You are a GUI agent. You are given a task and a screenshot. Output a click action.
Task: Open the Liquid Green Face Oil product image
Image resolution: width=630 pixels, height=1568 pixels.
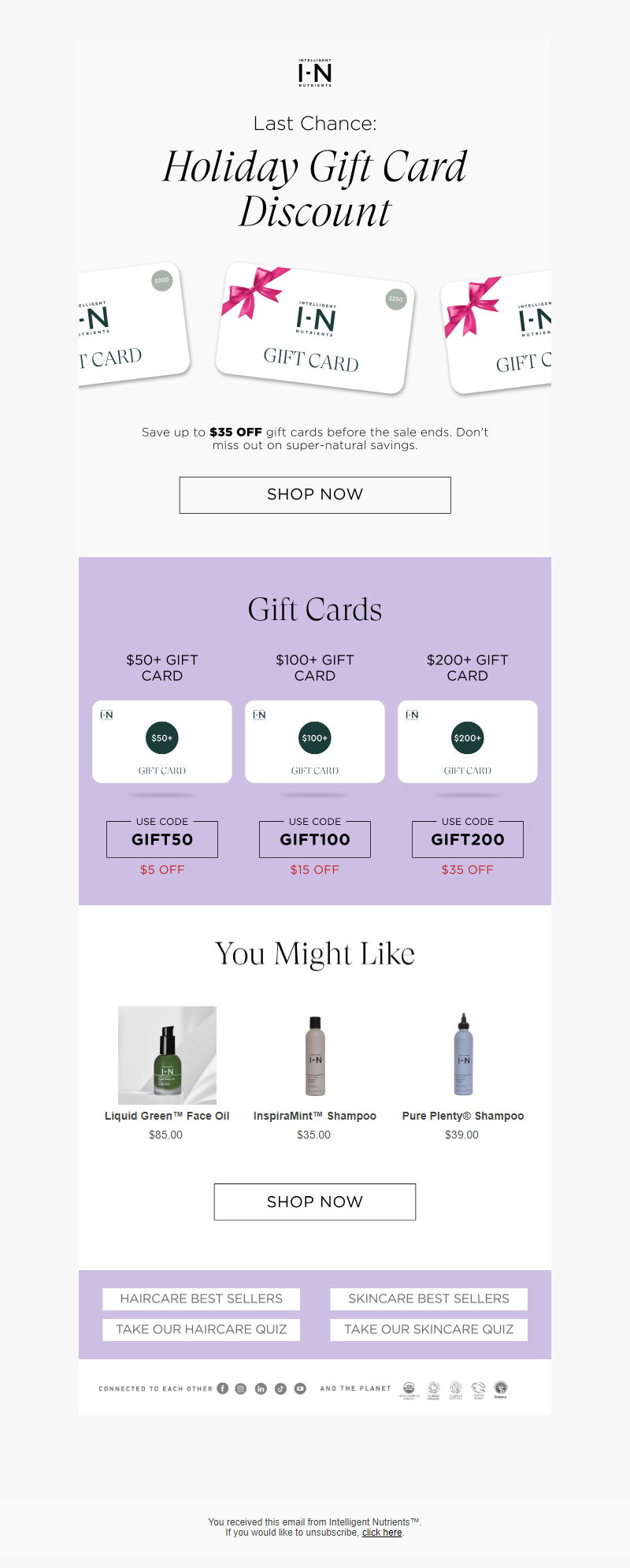click(167, 1055)
